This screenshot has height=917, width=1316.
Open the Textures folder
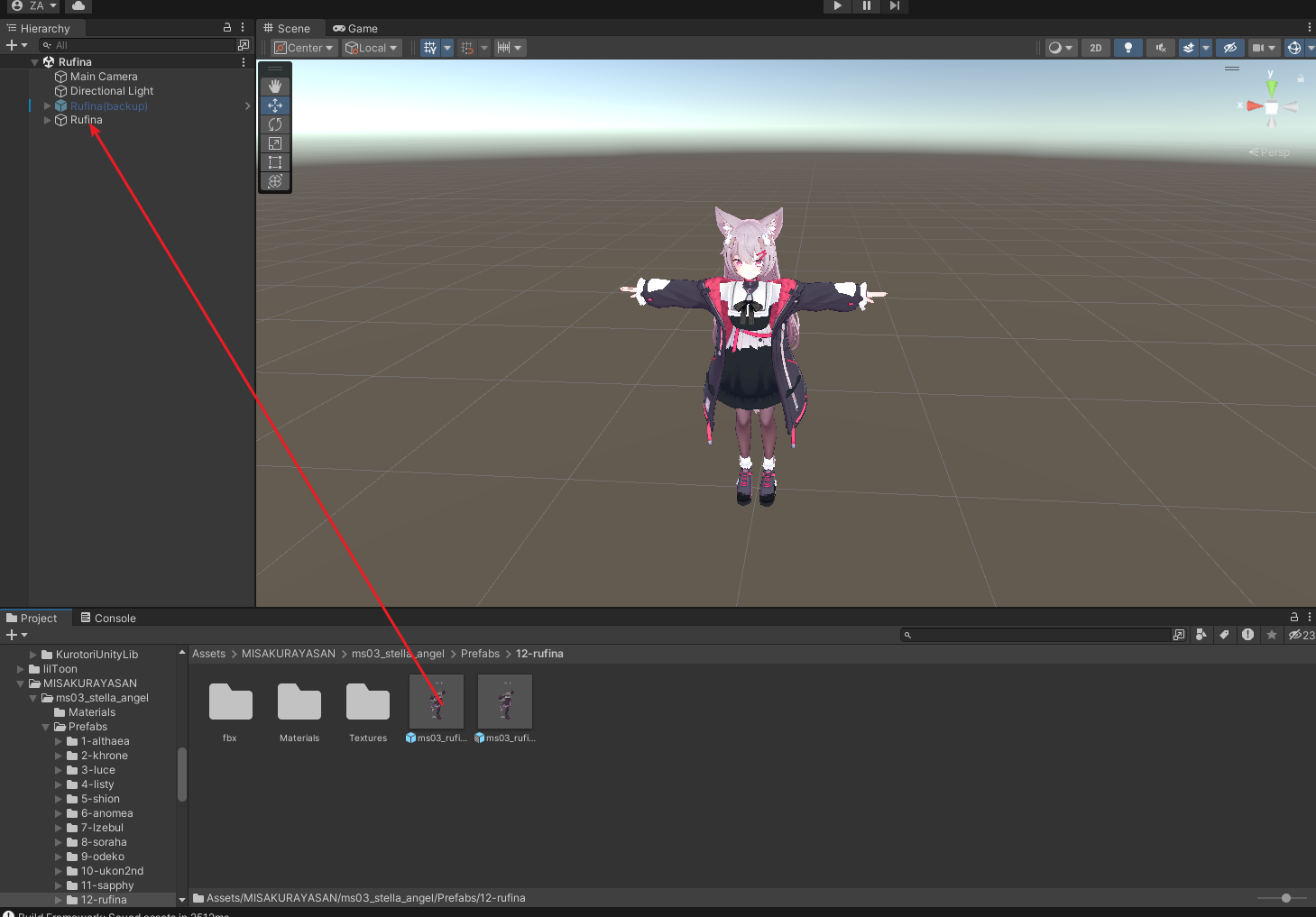pos(368,709)
